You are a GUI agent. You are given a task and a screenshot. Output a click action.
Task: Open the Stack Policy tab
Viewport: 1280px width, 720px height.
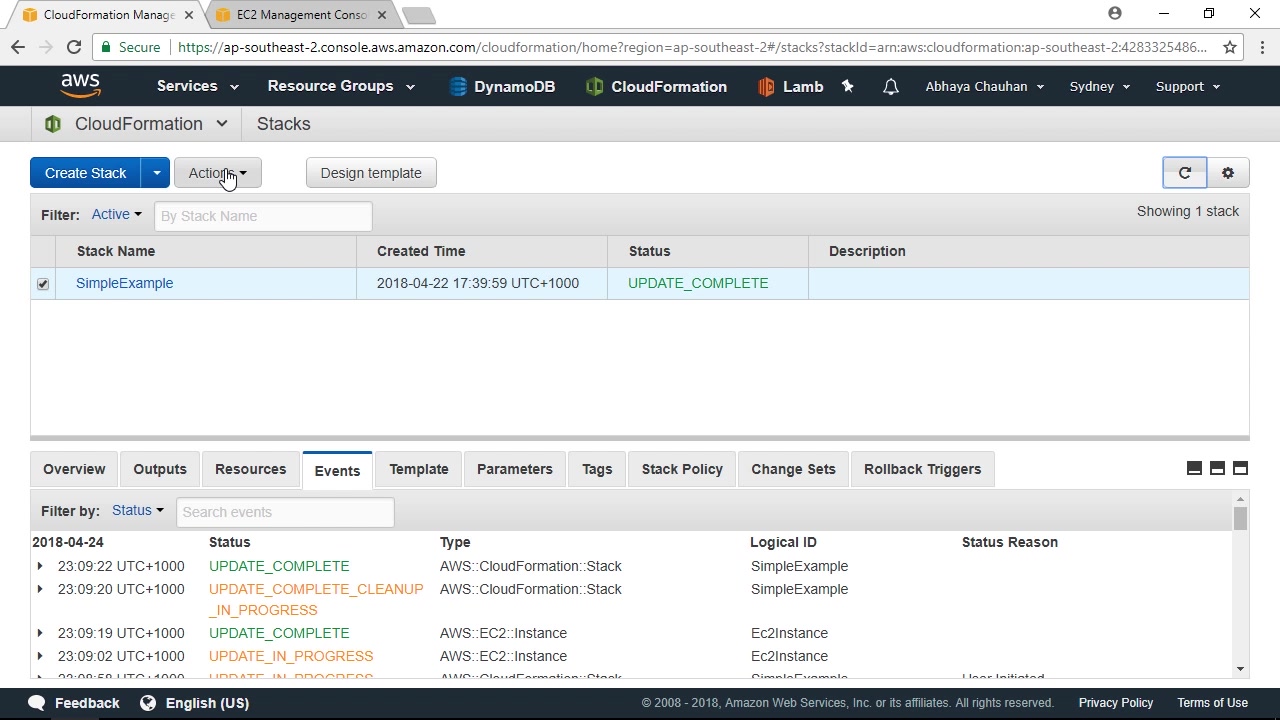(x=682, y=469)
